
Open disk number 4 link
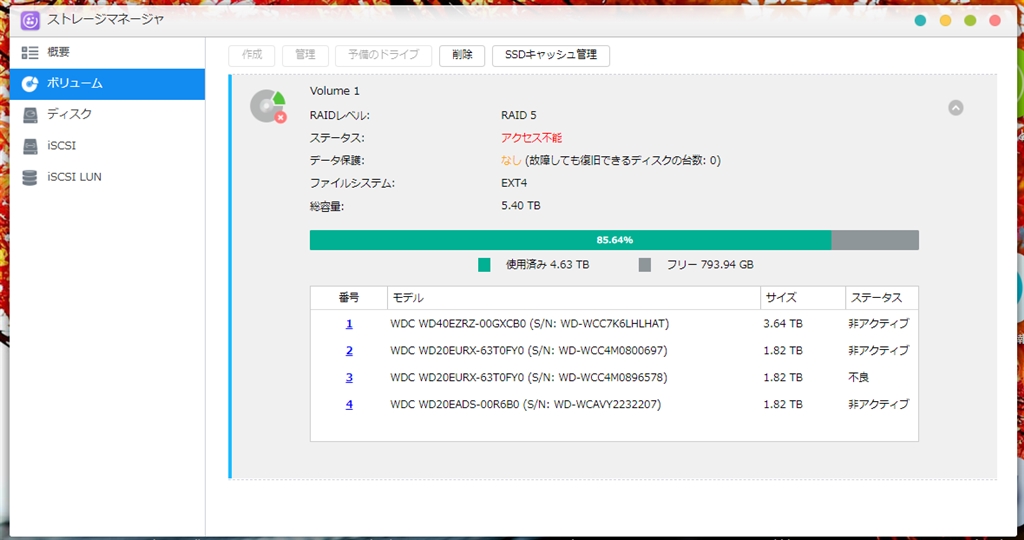point(349,404)
